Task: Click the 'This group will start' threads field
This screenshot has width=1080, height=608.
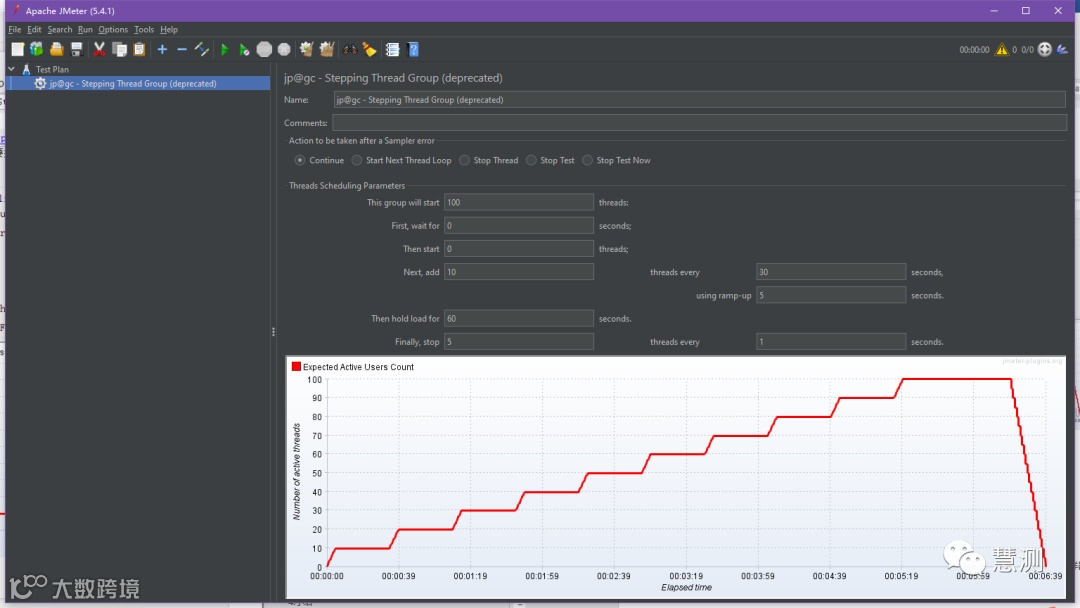Action: [x=519, y=202]
